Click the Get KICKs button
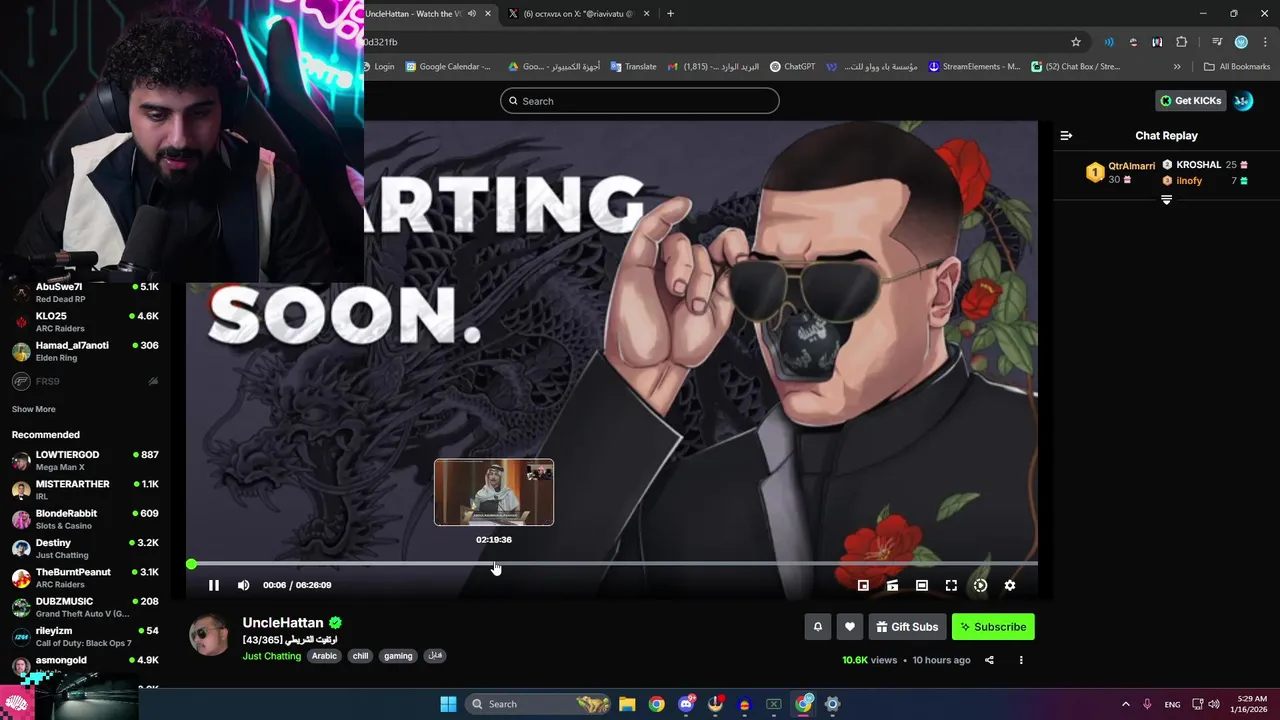 1190,101
